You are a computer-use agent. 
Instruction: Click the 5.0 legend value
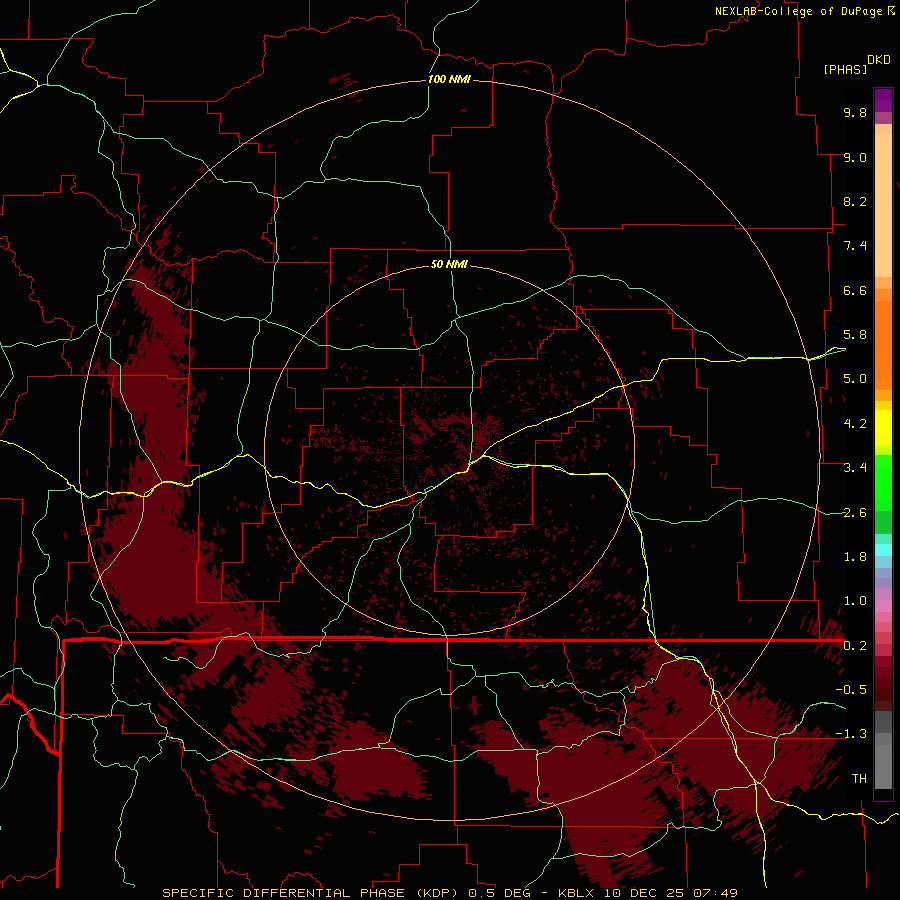click(855, 379)
